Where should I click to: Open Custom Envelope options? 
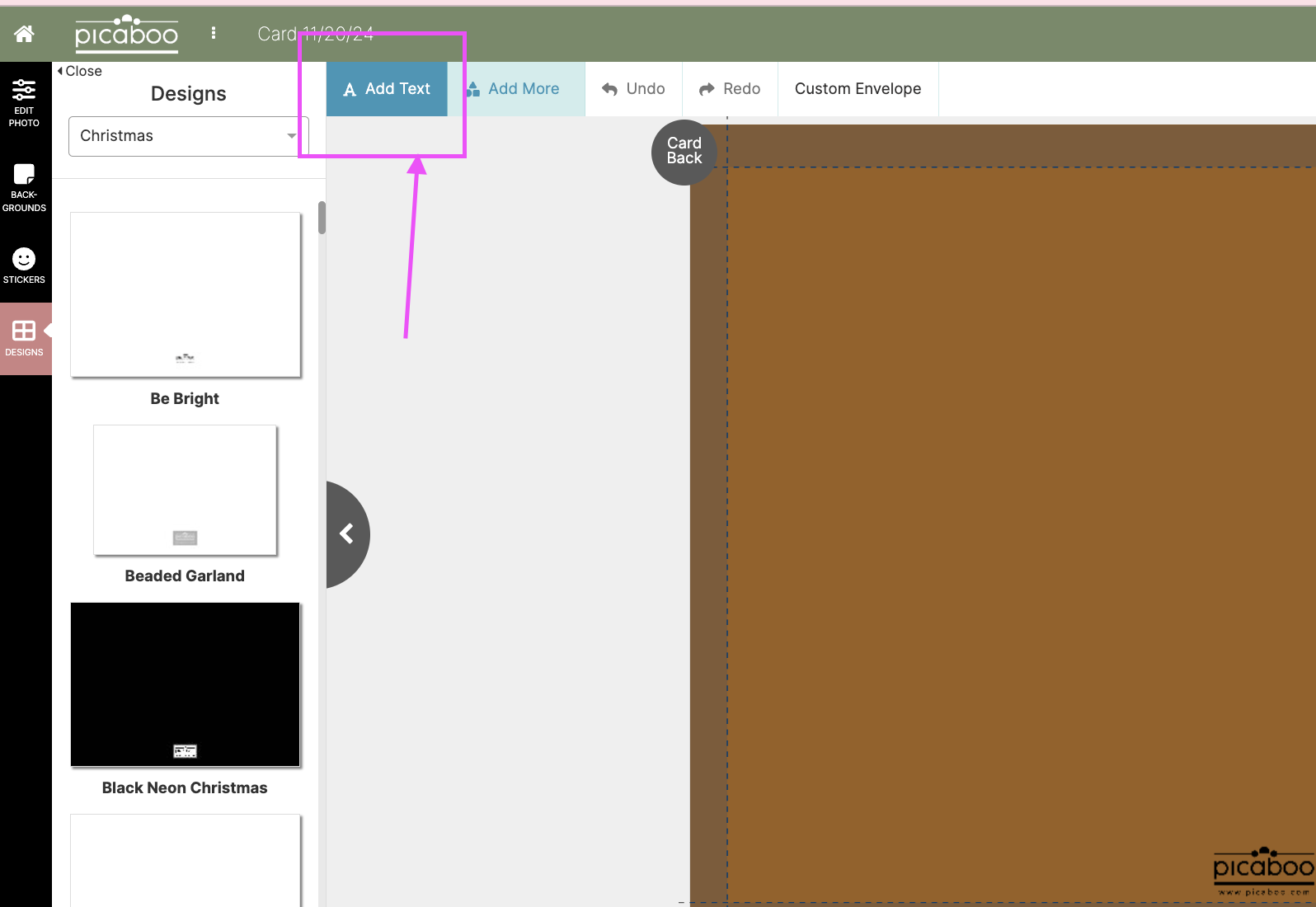click(858, 89)
